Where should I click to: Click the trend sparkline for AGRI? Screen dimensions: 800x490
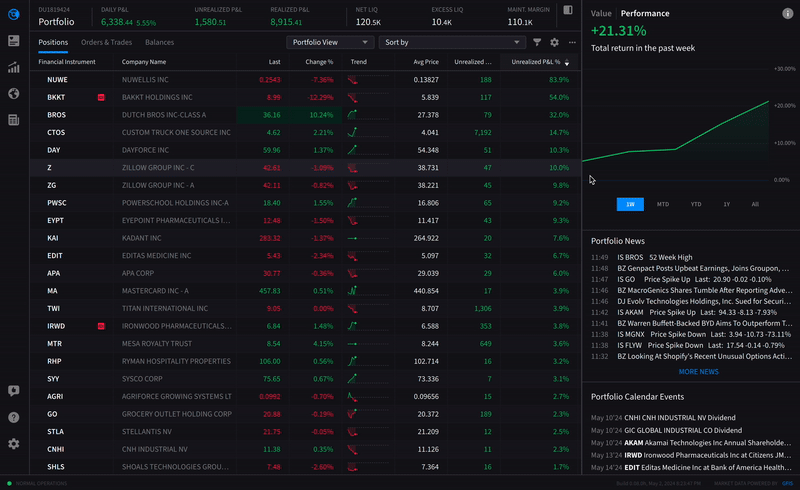coord(353,397)
